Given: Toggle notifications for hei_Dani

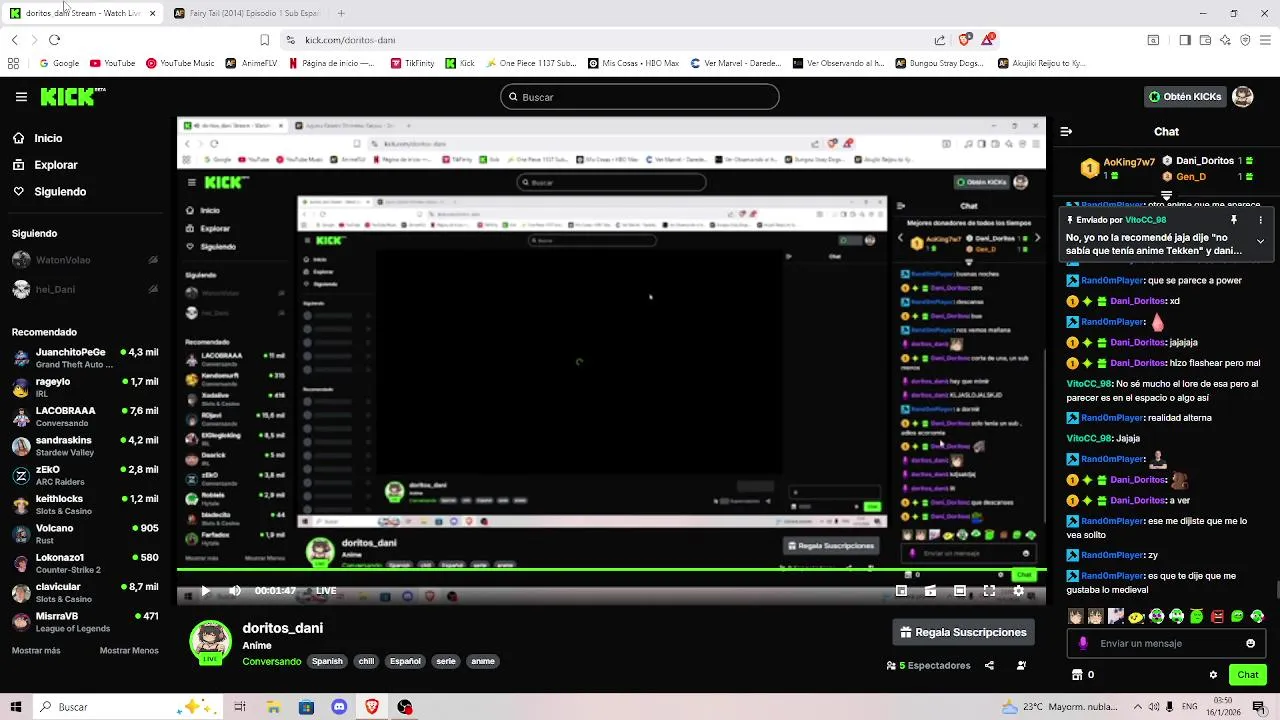Looking at the screenshot, I should coord(153,289).
